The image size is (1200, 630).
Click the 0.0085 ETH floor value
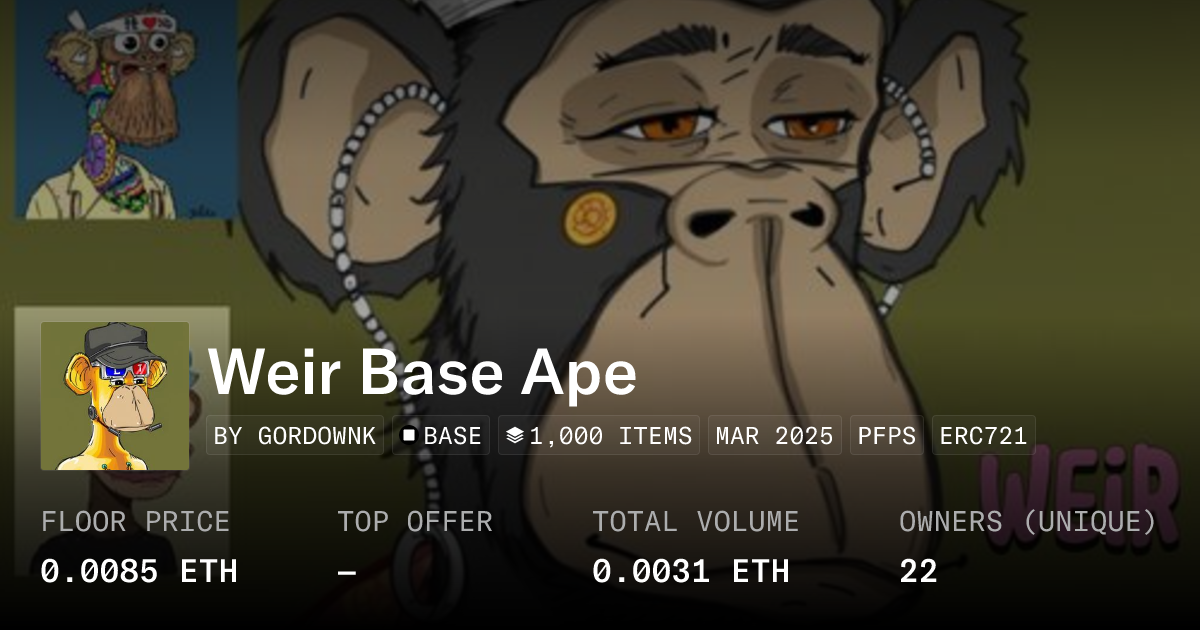tap(139, 572)
